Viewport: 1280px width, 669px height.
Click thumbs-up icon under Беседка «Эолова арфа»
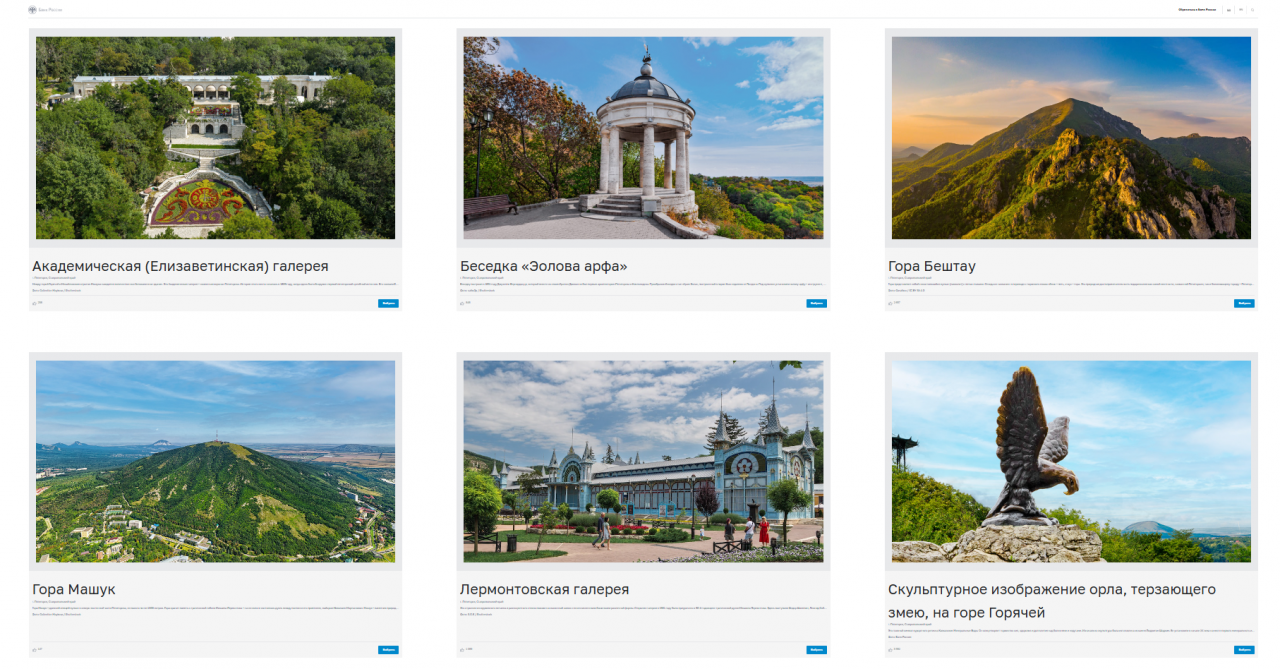coord(463,303)
